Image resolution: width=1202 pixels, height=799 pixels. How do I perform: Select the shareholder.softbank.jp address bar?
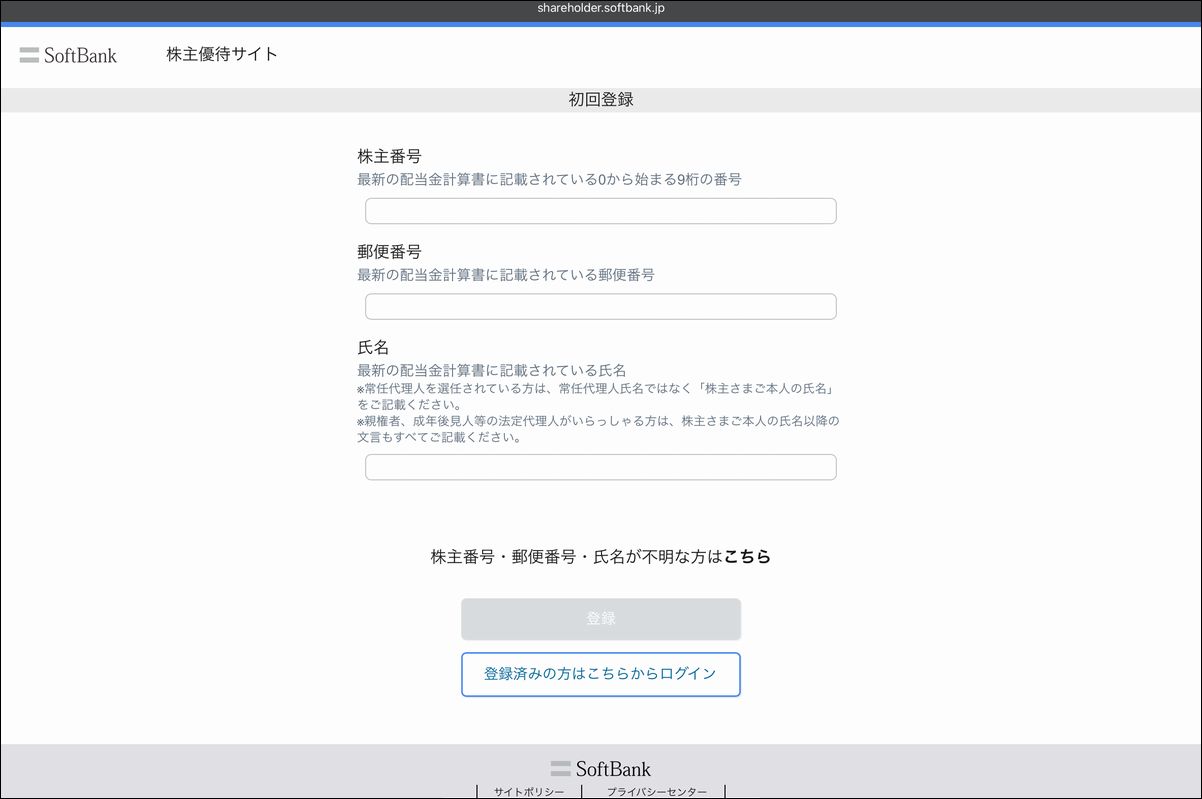click(601, 9)
